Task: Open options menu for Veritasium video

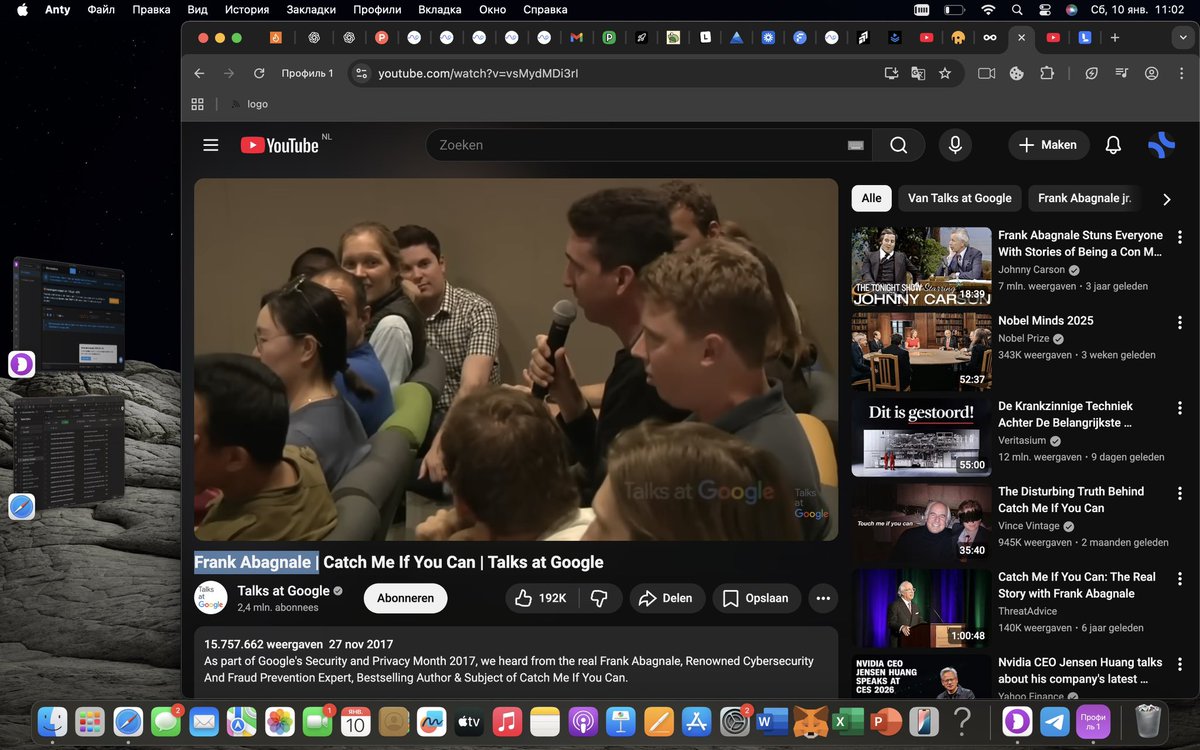Action: pyautogui.click(x=1180, y=407)
